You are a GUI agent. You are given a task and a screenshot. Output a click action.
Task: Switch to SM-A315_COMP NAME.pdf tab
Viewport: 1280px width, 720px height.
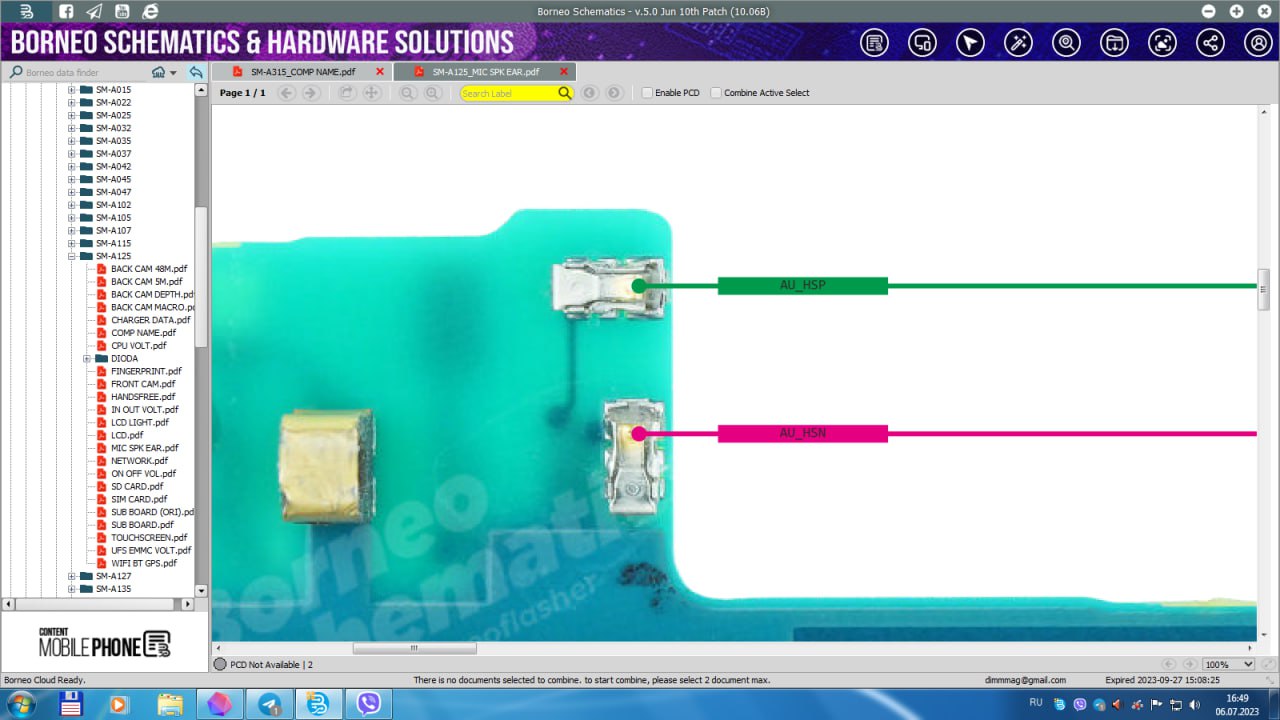coord(303,72)
